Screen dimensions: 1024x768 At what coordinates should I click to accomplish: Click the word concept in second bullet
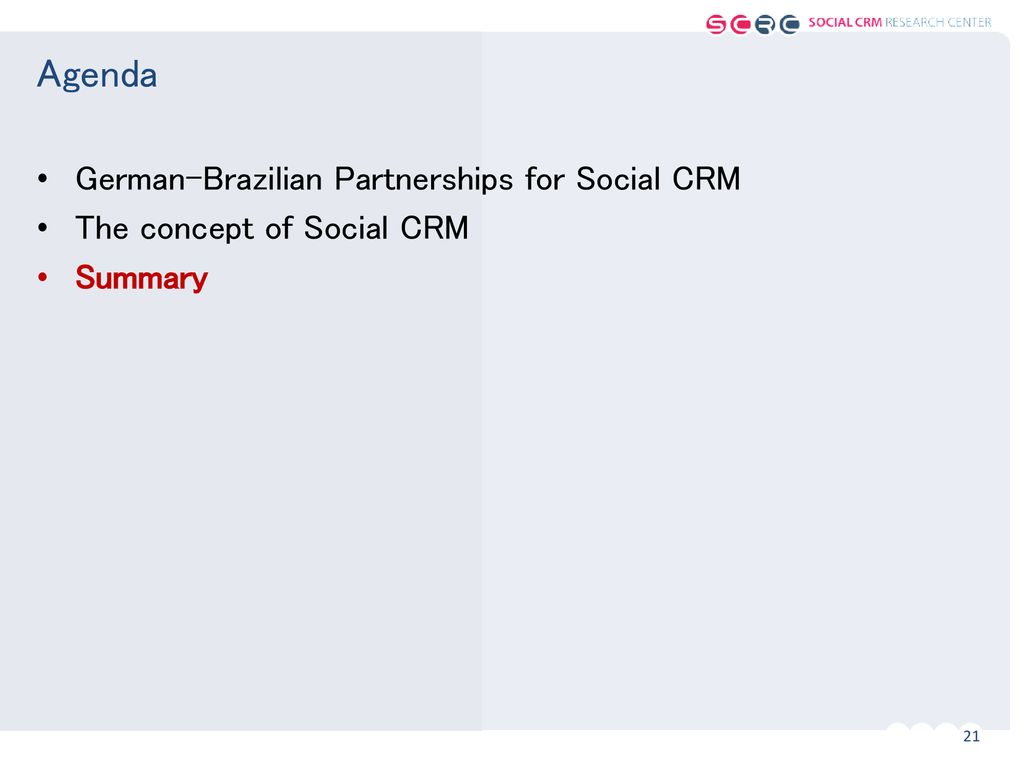coord(197,231)
